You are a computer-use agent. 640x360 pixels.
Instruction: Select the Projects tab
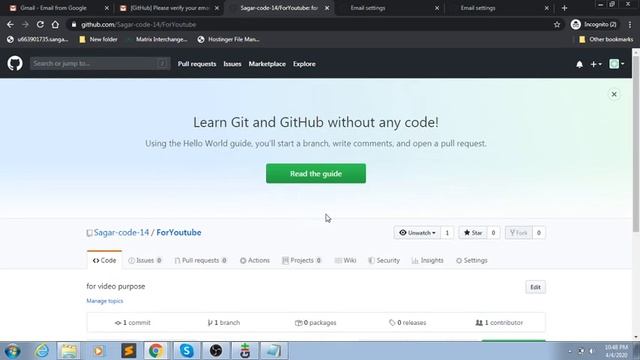pos(302,260)
